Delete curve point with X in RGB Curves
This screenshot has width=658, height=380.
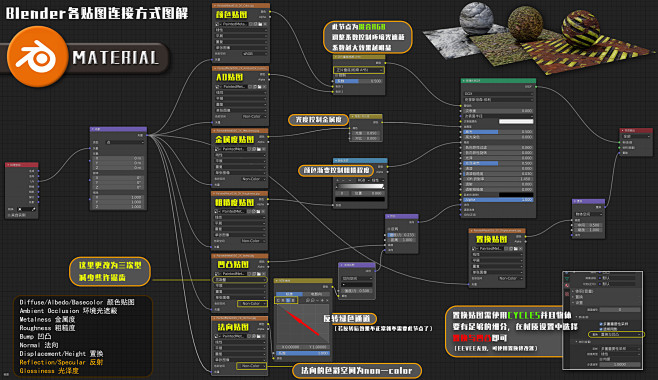point(327,300)
